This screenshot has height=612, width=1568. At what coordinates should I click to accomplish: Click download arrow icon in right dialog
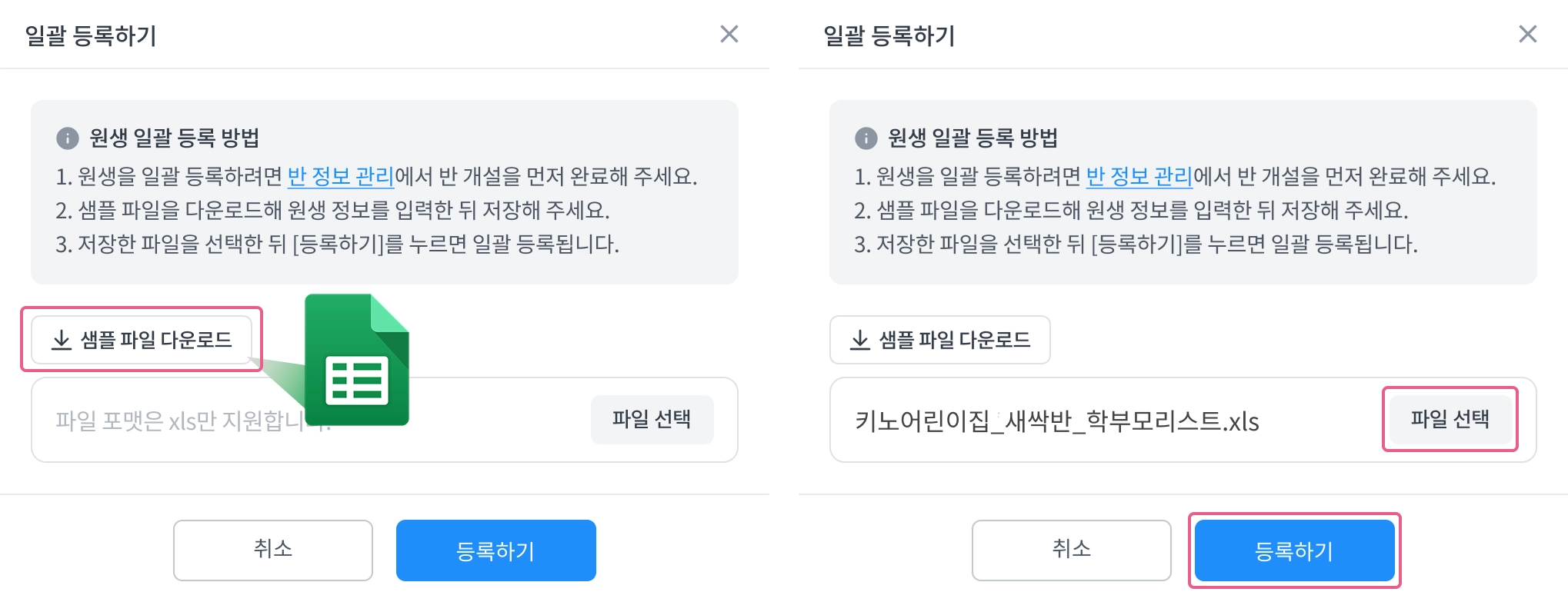click(x=860, y=340)
